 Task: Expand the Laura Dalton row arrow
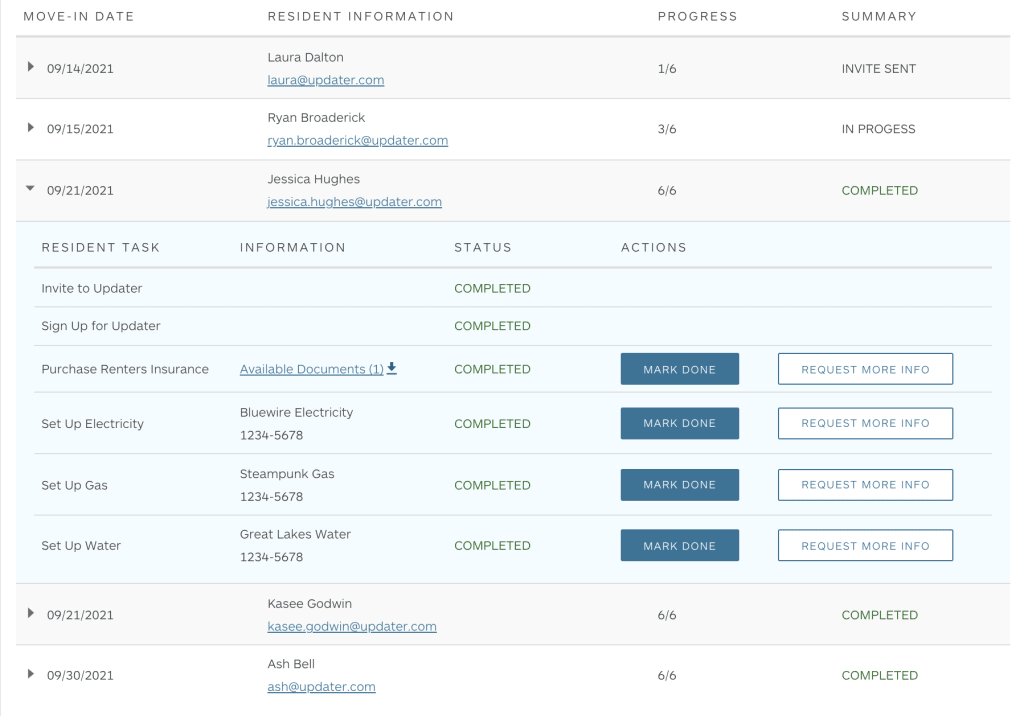pyautogui.click(x=30, y=67)
